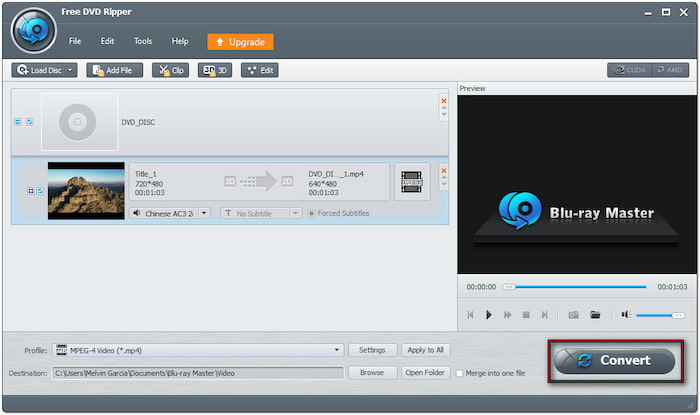Move Title_1 down with arrow icon

coord(444,184)
